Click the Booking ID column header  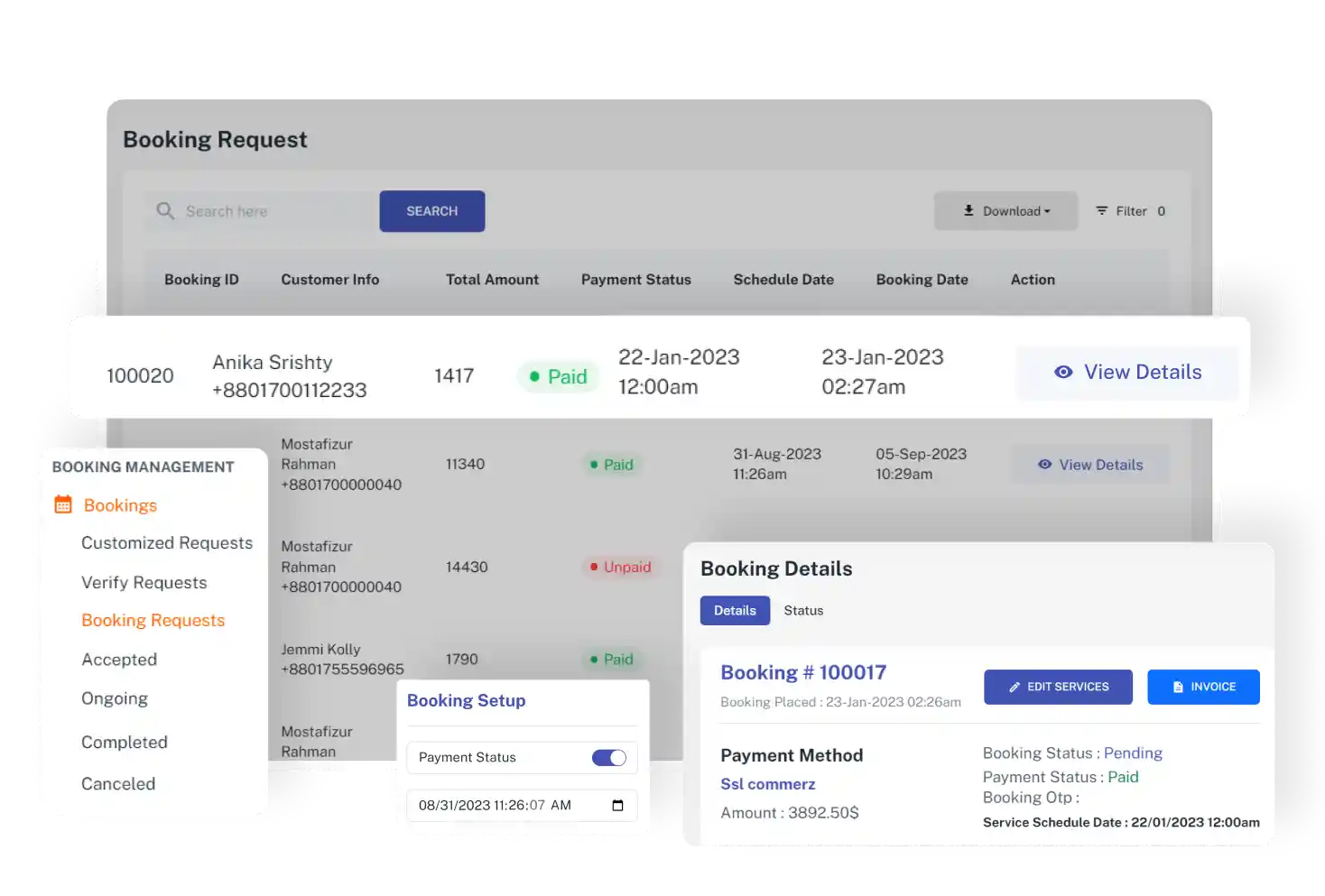[x=201, y=280]
